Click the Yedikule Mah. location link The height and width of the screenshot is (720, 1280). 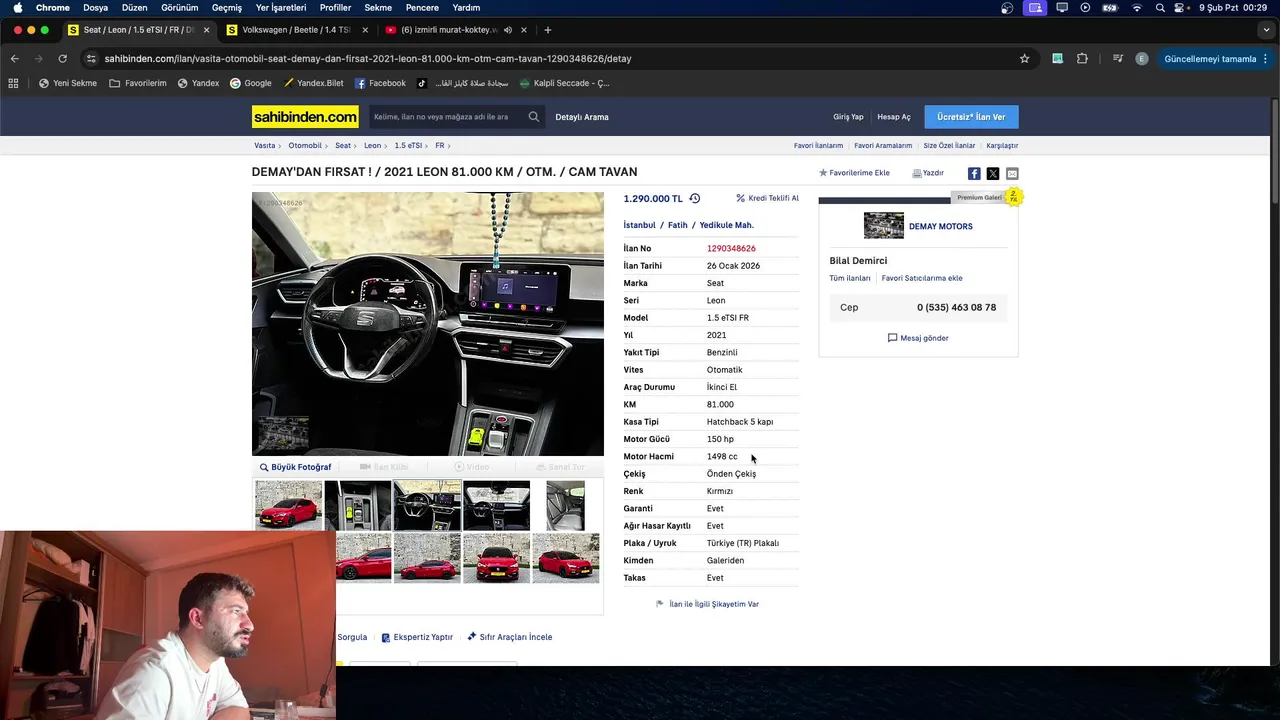pos(727,225)
